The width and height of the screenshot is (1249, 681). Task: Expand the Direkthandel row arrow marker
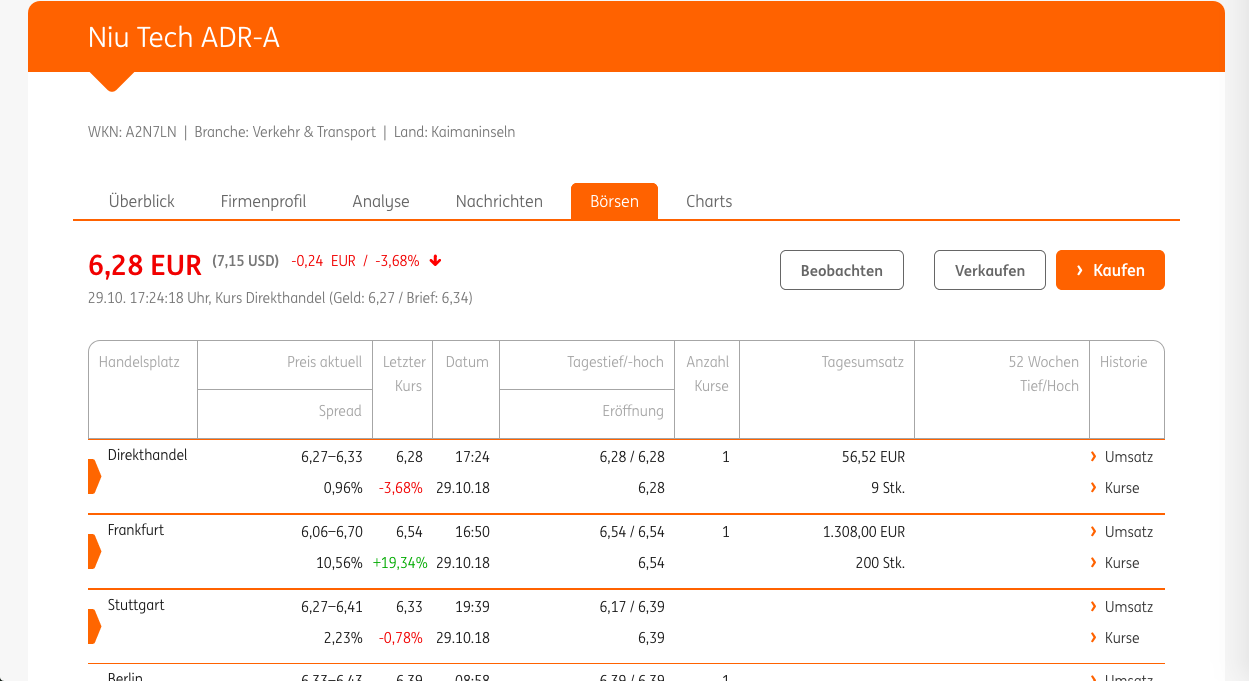[95, 476]
